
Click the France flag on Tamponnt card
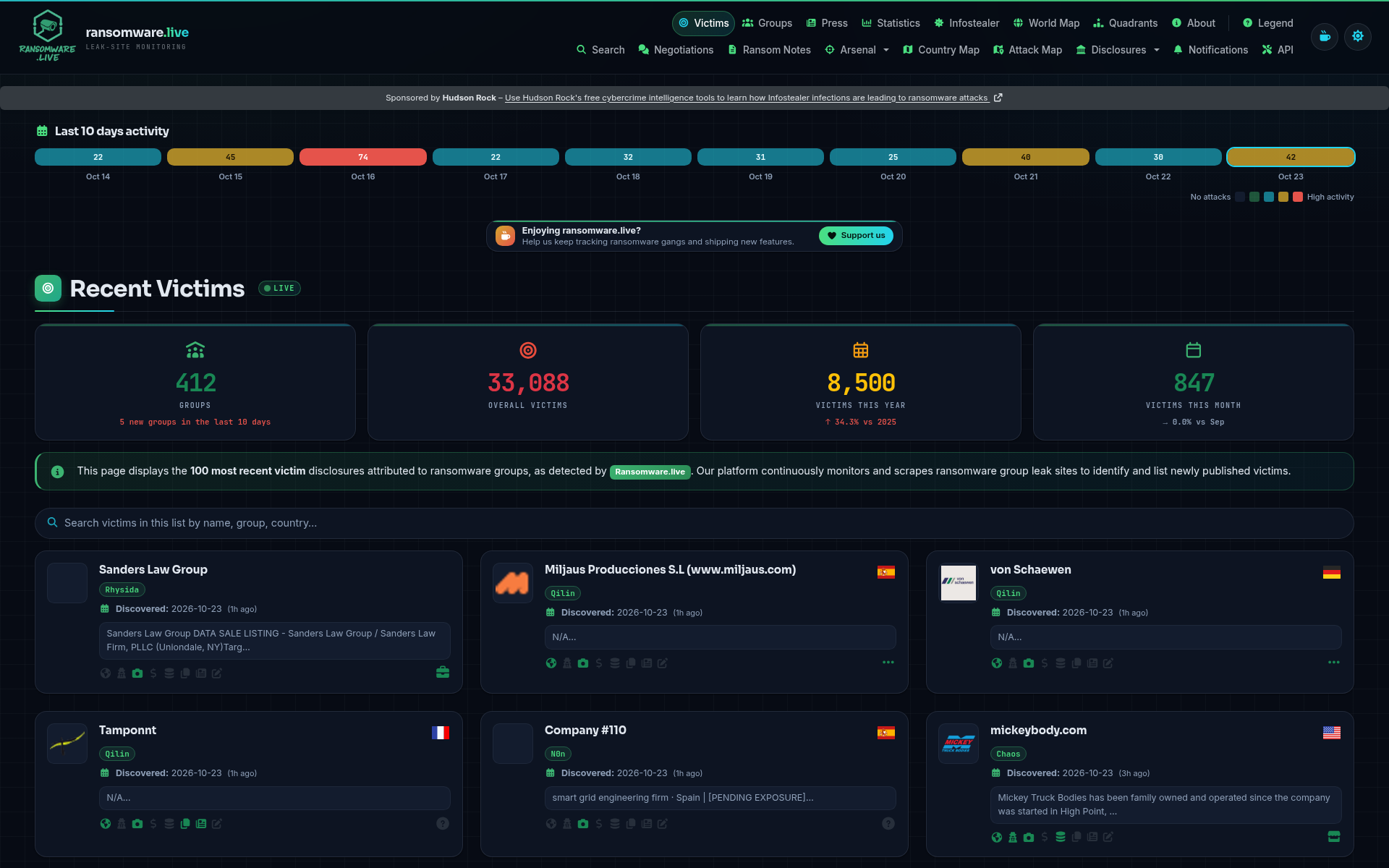click(x=441, y=733)
